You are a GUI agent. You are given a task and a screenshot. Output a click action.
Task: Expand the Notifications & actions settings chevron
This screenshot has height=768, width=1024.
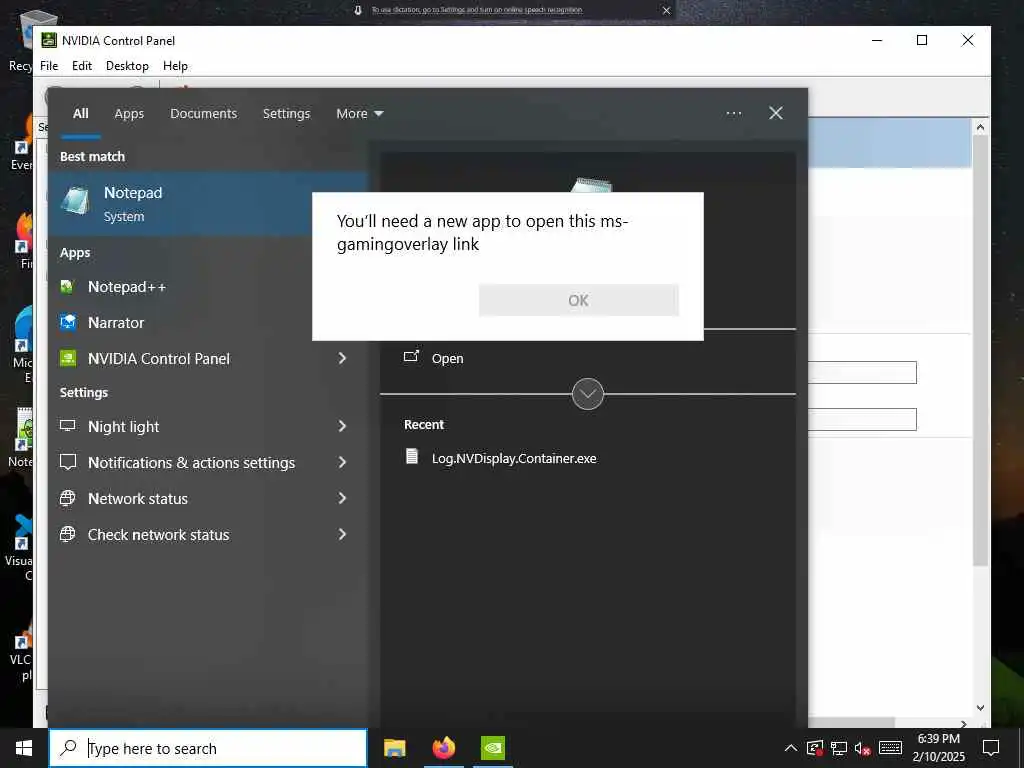click(x=342, y=462)
